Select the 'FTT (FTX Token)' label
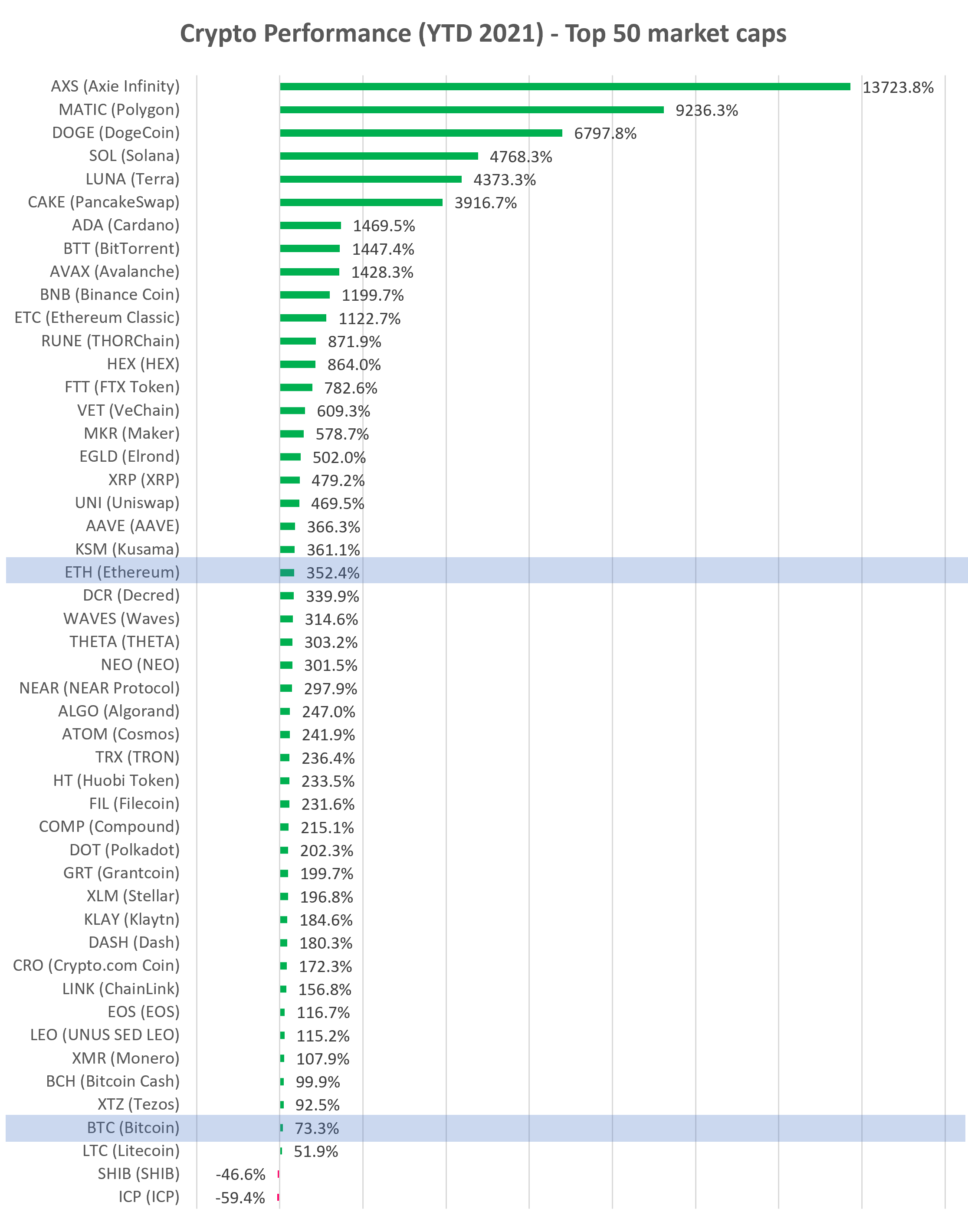The height and width of the screenshot is (1232, 968). tap(122, 387)
